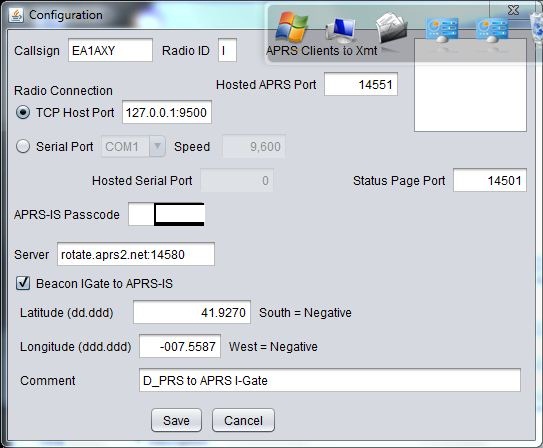Click the Latitude input field
This screenshot has height=448, width=543.
click(x=192, y=312)
